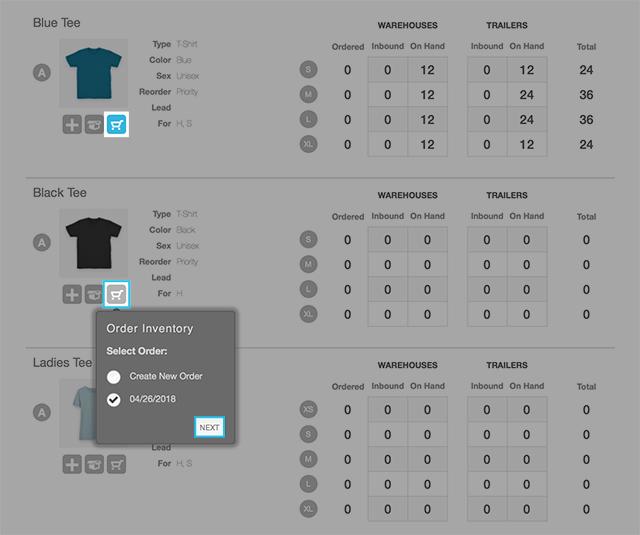The image size is (640, 535).
Task: Click the Blue Tee product title
Action: pos(57,22)
